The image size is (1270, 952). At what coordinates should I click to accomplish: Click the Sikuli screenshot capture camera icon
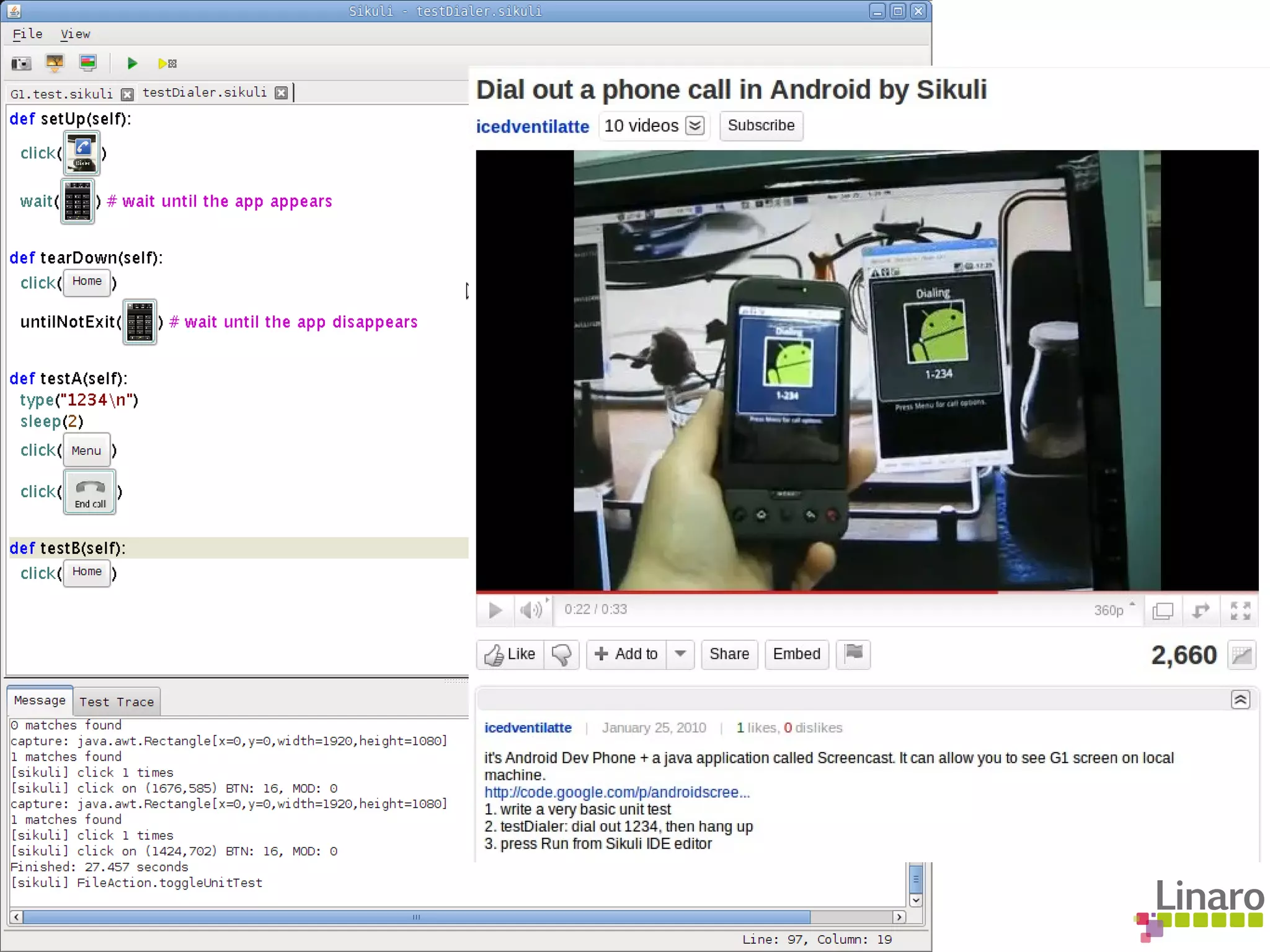pos(21,63)
